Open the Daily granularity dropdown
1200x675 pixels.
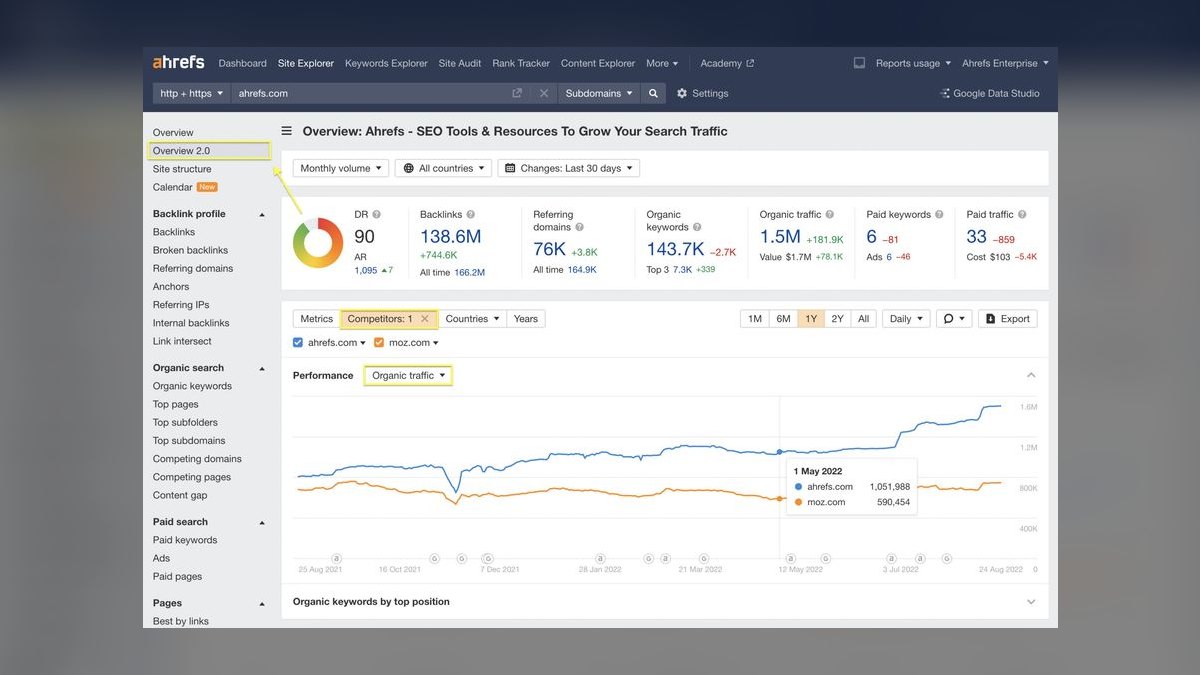(907, 319)
